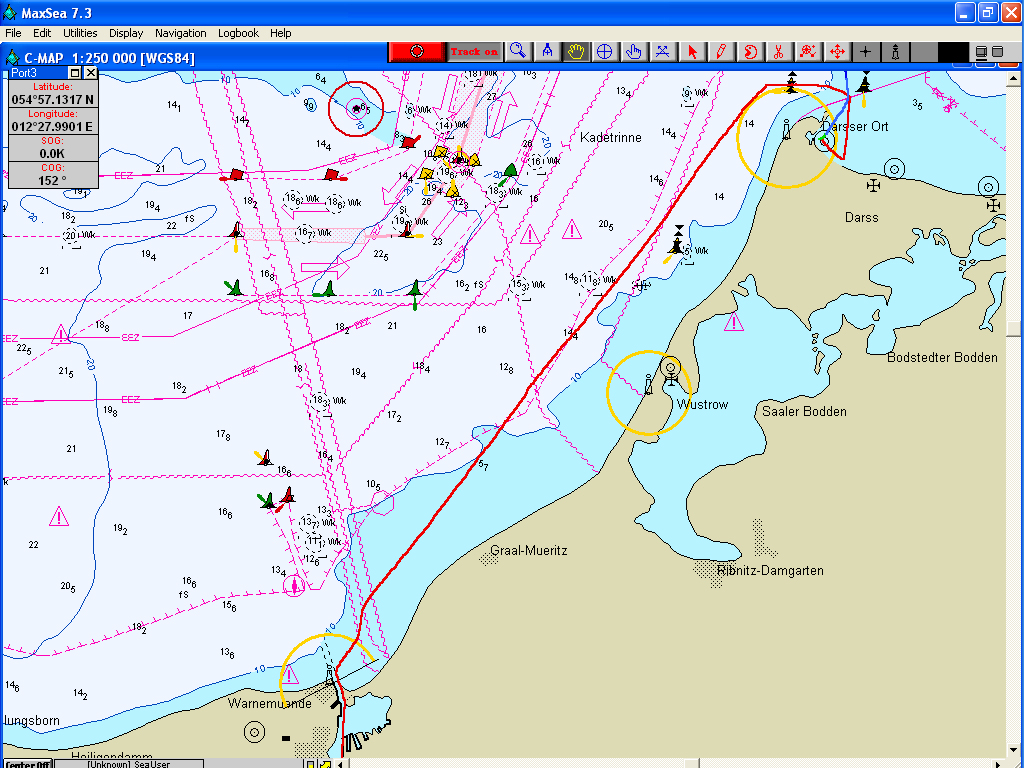Click the rightmost window layout icon

[x=997, y=52]
